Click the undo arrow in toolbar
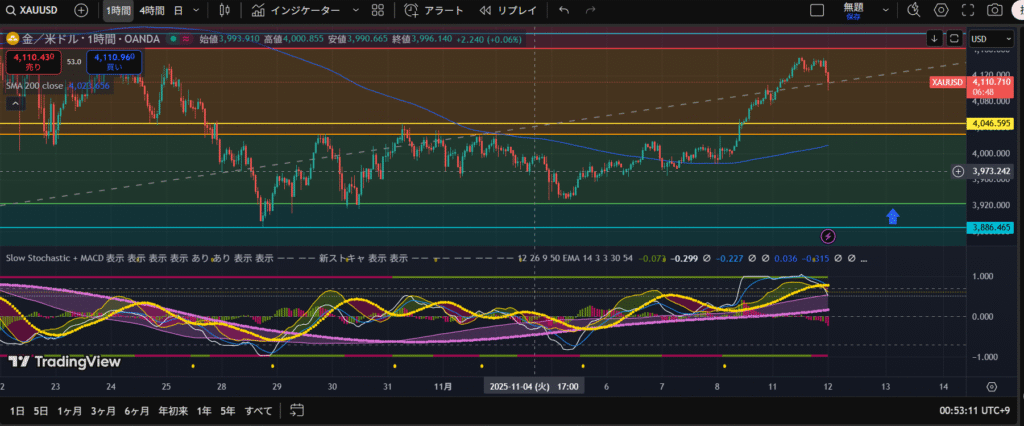 pos(564,11)
